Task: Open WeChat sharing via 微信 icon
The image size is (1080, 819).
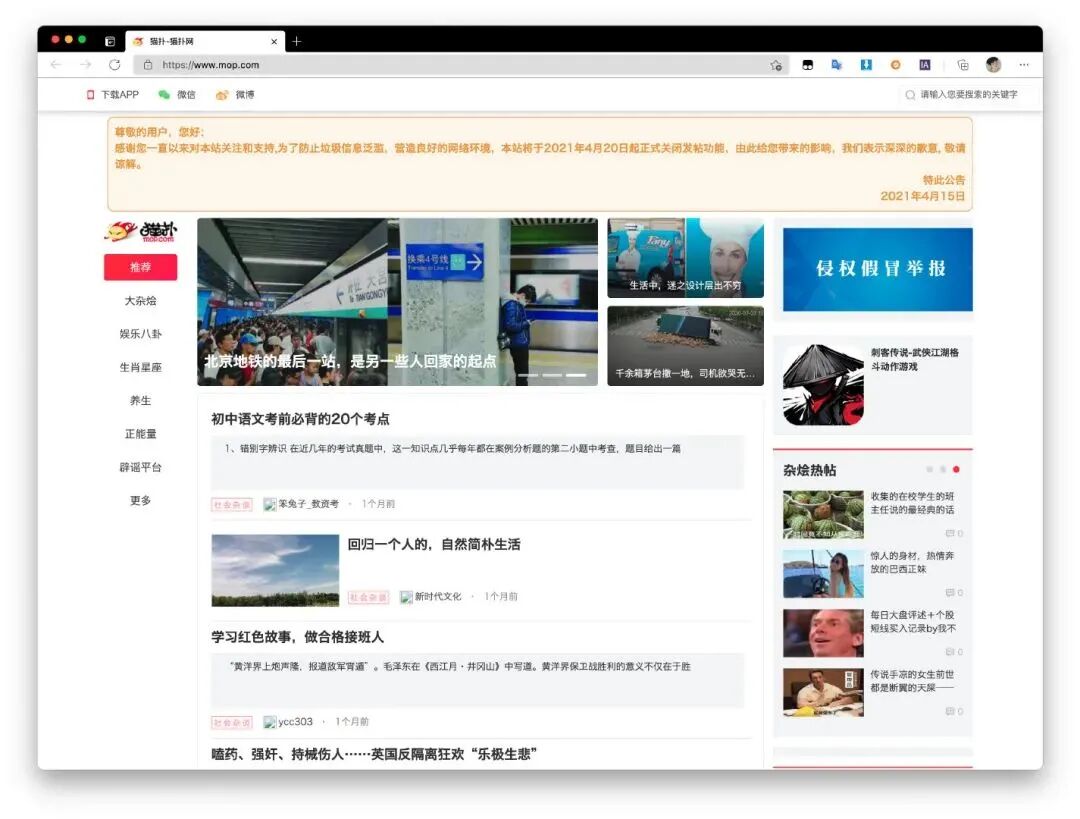Action: [x=164, y=96]
